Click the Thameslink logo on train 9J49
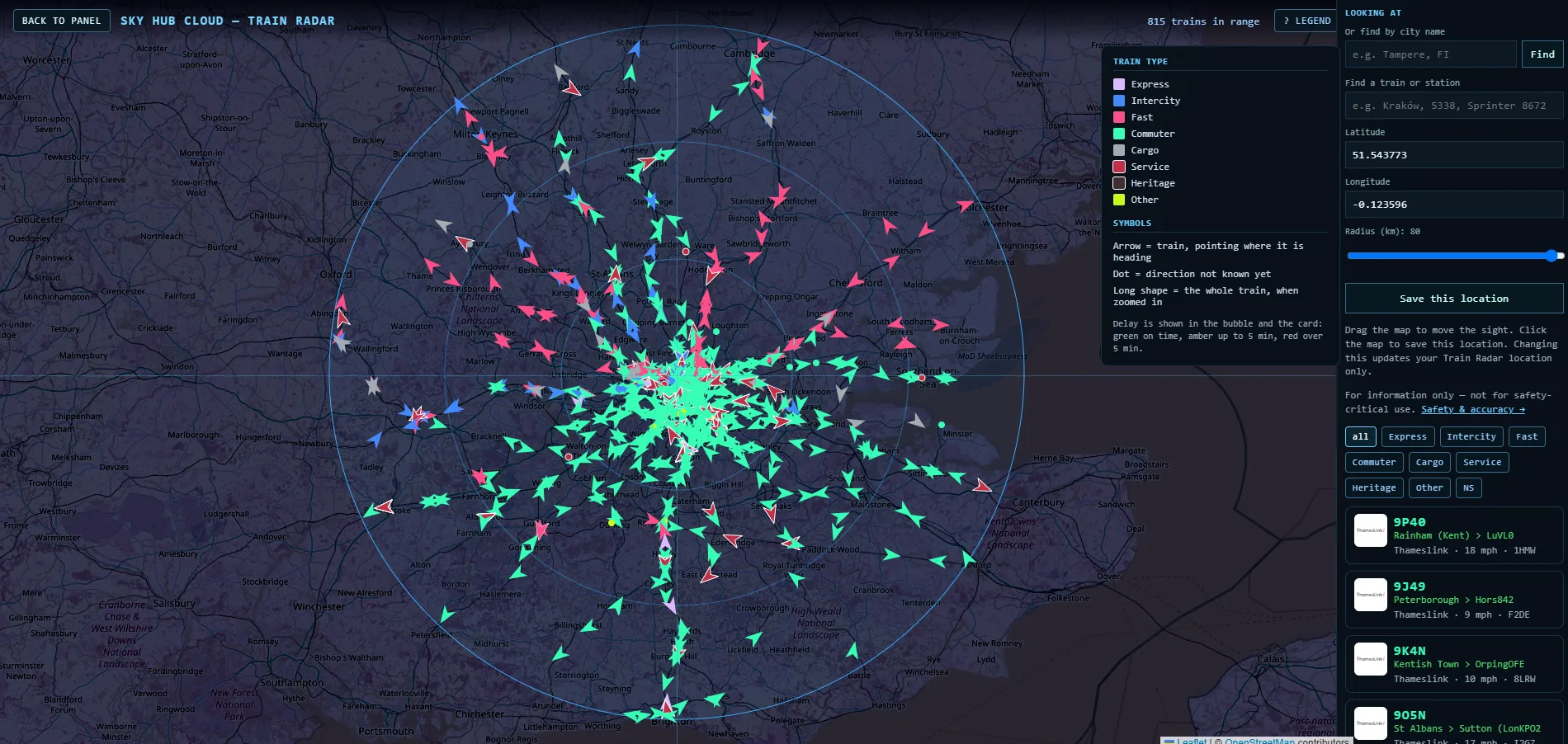Image resolution: width=1568 pixels, height=744 pixels. [x=1371, y=595]
